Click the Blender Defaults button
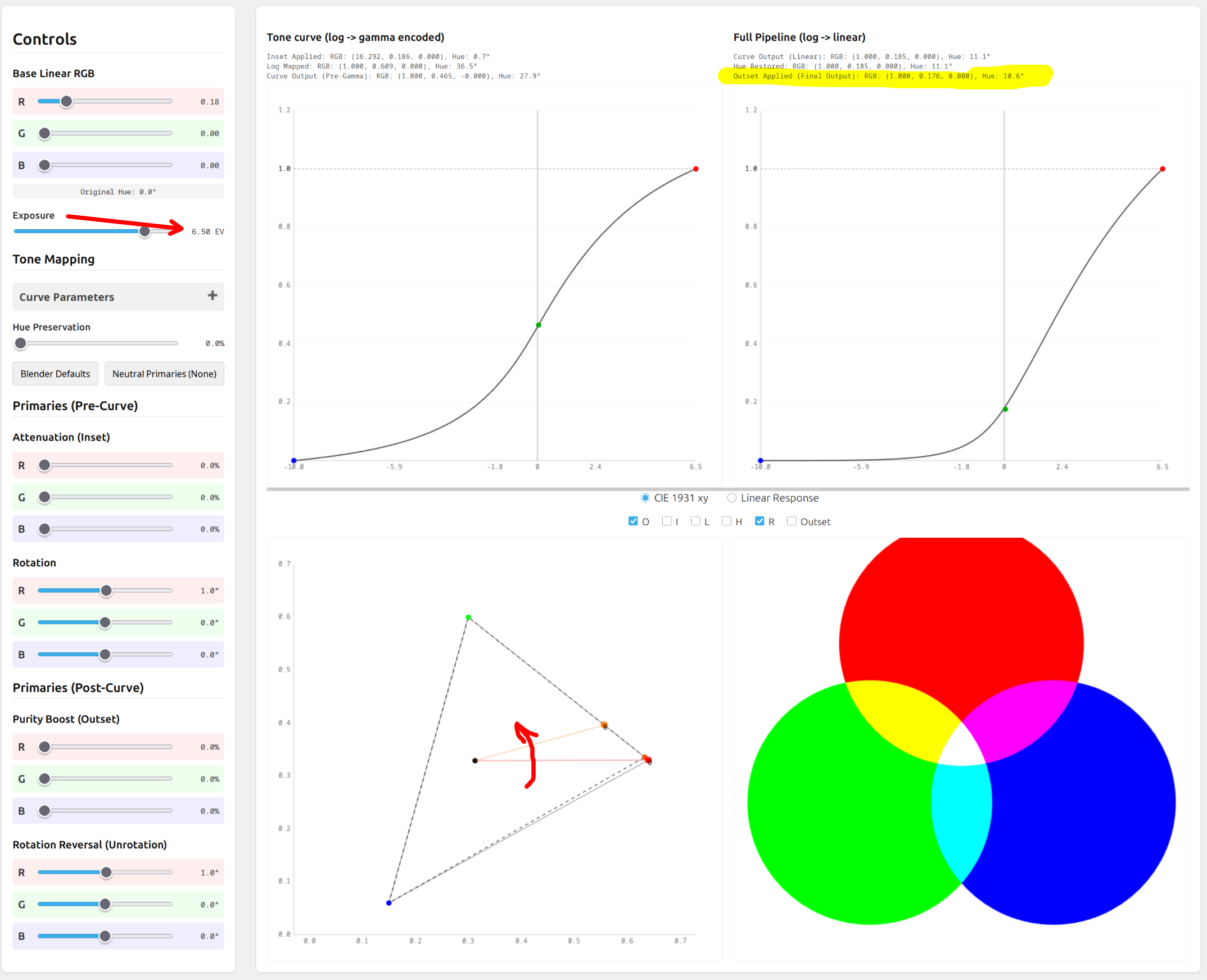This screenshot has height=980, width=1207. [55, 374]
